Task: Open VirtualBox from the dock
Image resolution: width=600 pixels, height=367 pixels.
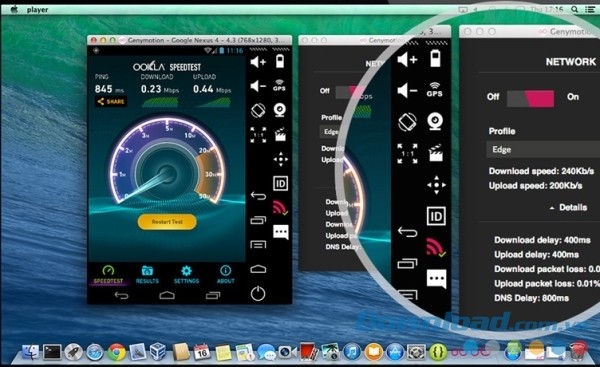Action: (x=157, y=352)
